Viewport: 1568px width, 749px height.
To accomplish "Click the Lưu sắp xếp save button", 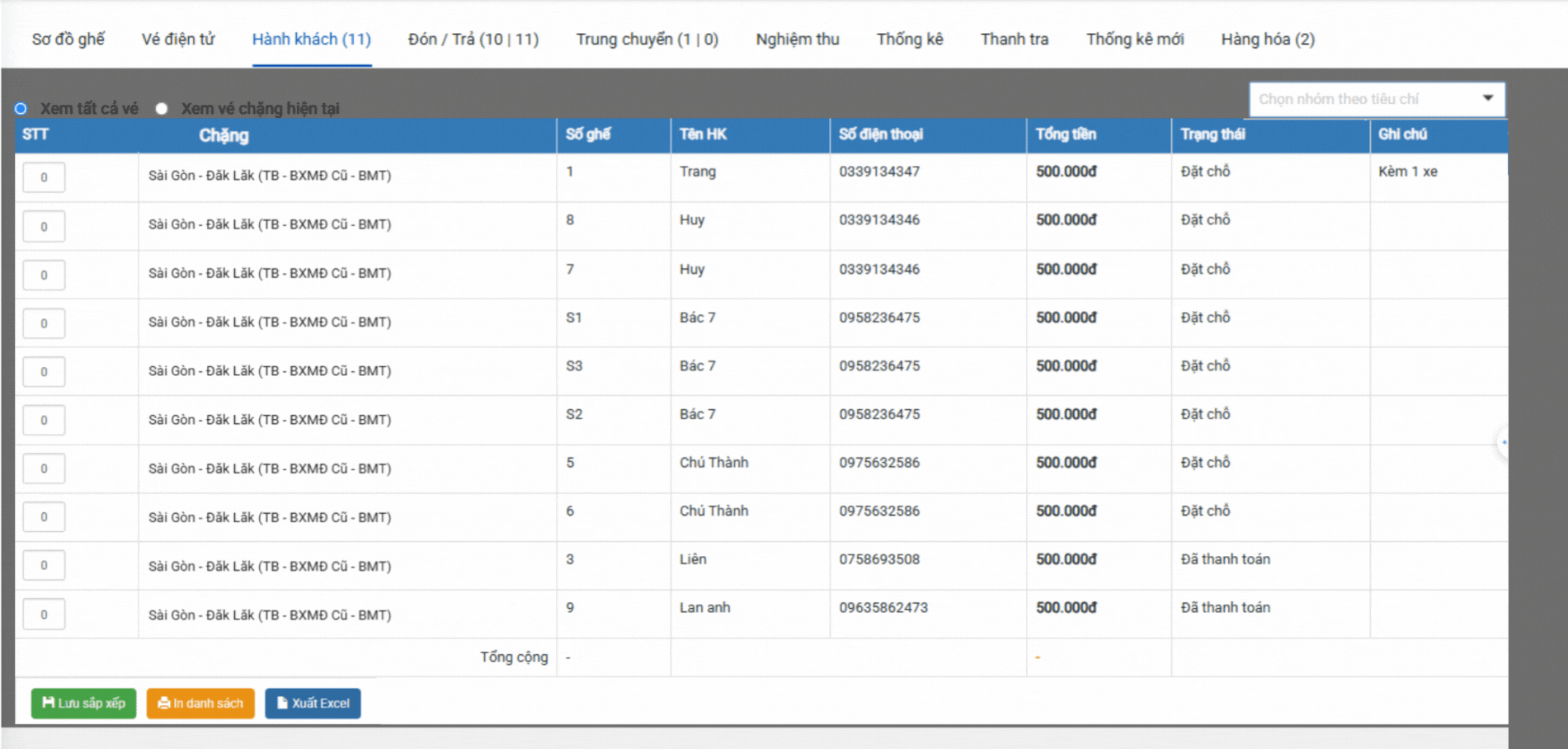I will [83, 704].
